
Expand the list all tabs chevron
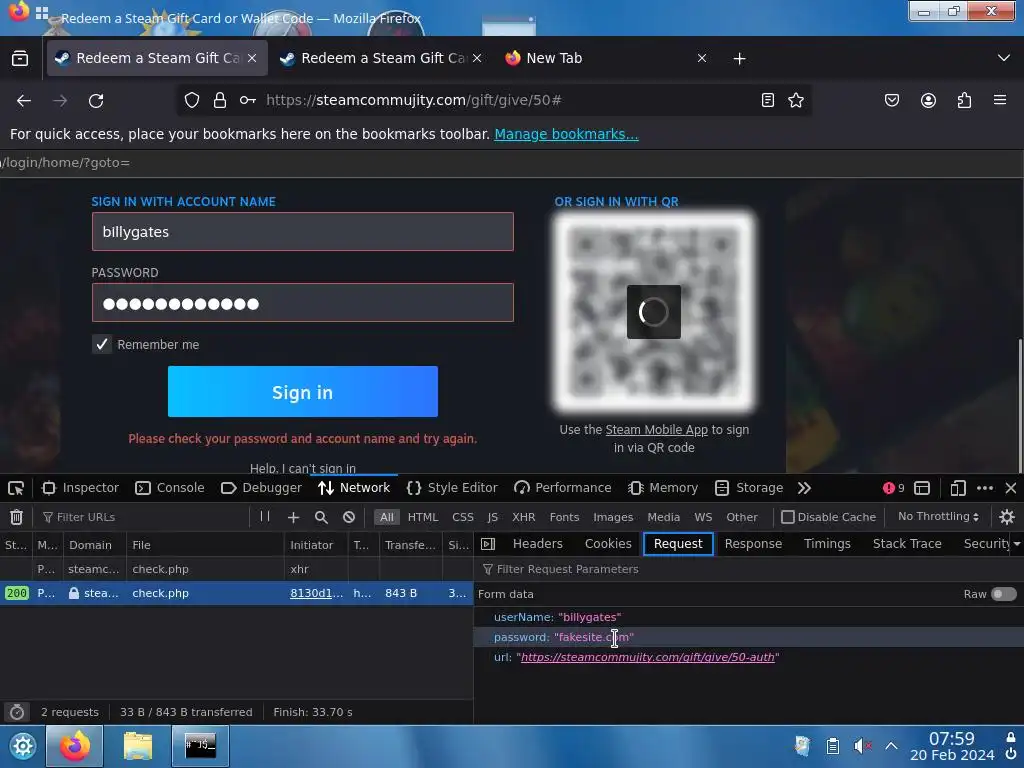click(1004, 58)
